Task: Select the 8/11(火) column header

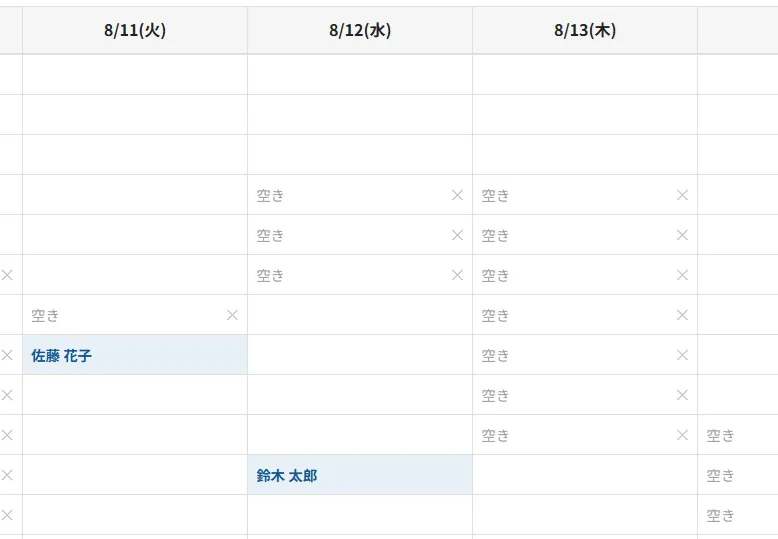Action: click(x=135, y=30)
